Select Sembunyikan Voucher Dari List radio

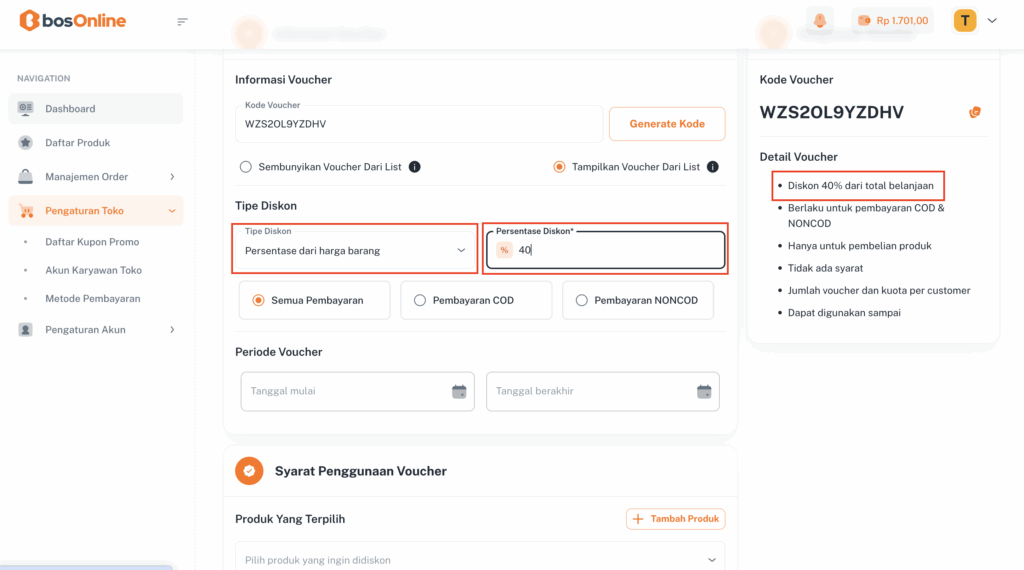pos(245,167)
